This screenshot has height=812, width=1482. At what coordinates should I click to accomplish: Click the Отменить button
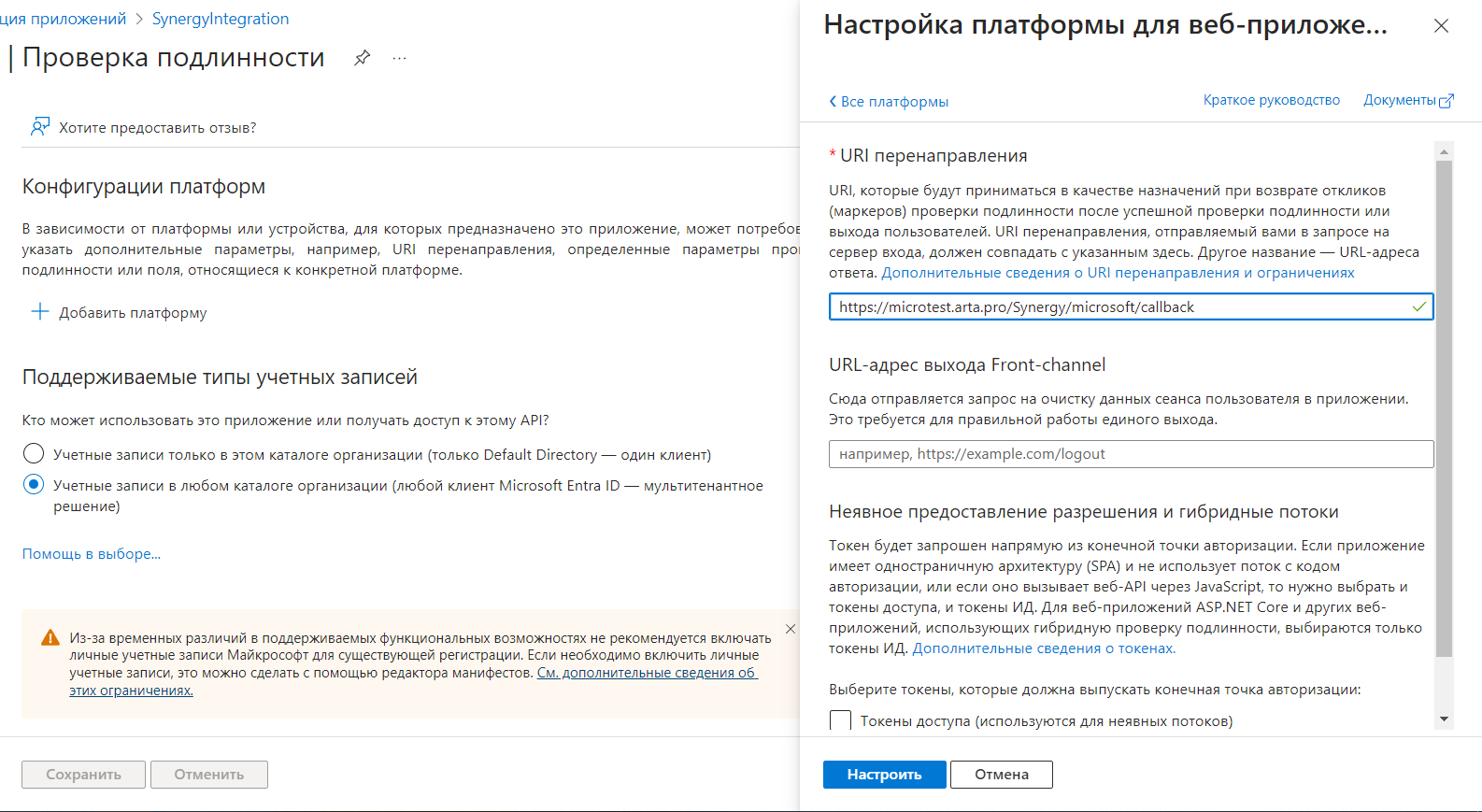[209, 775]
